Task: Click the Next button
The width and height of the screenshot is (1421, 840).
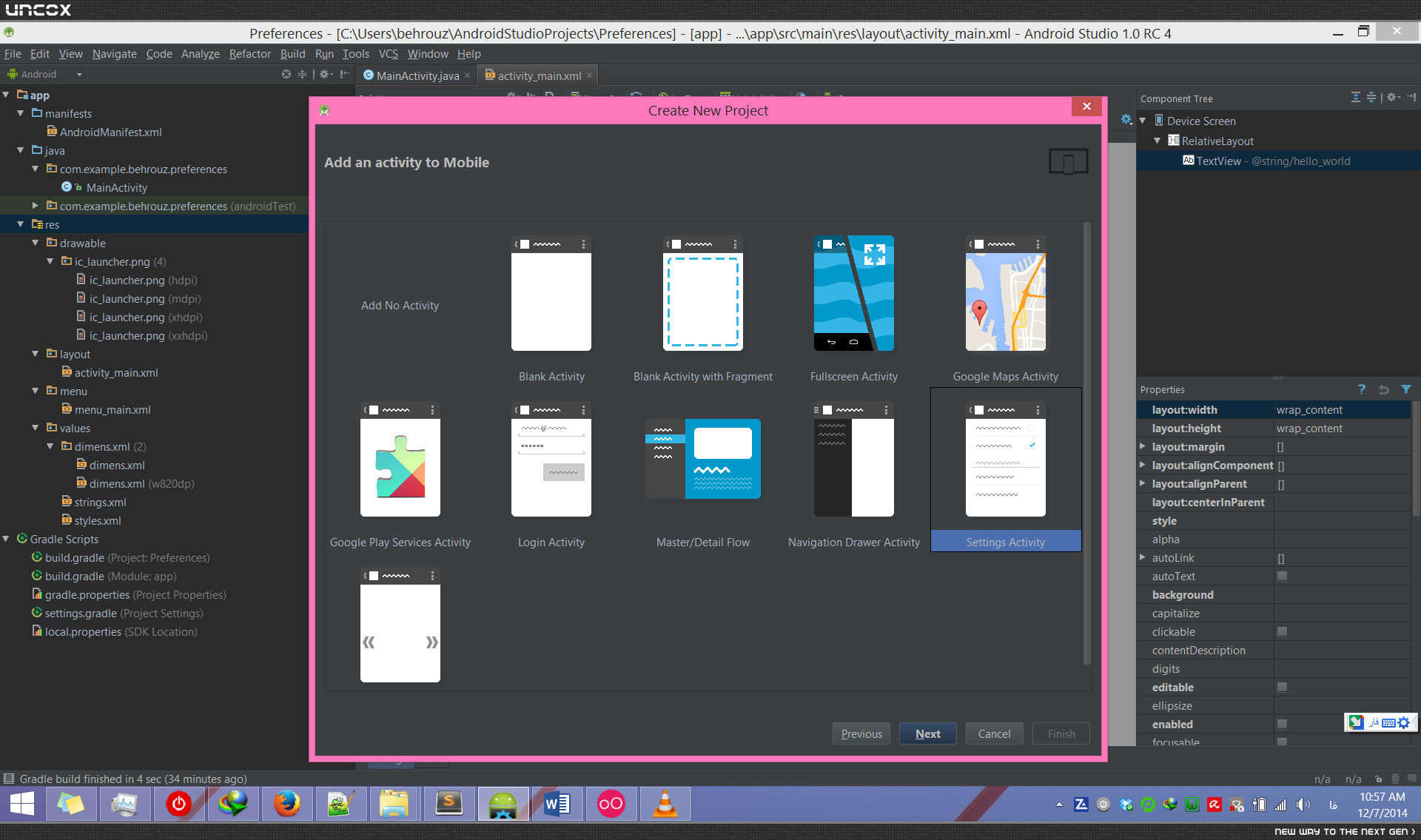Action: click(x=927, y=733)
